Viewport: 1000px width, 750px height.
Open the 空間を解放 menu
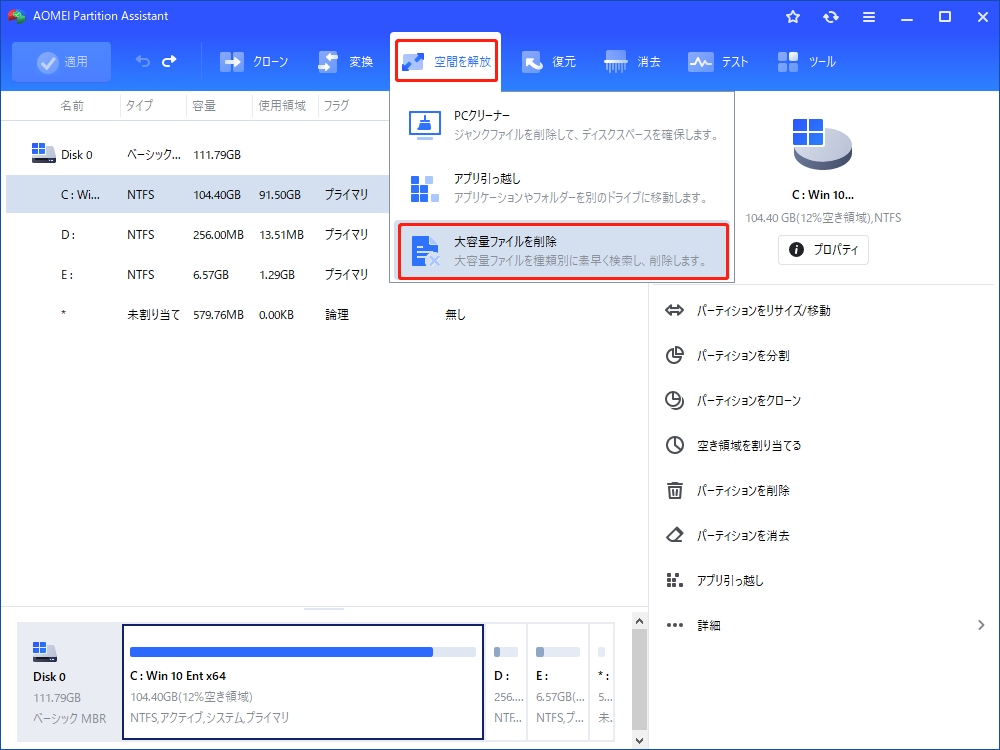[446, 61]
